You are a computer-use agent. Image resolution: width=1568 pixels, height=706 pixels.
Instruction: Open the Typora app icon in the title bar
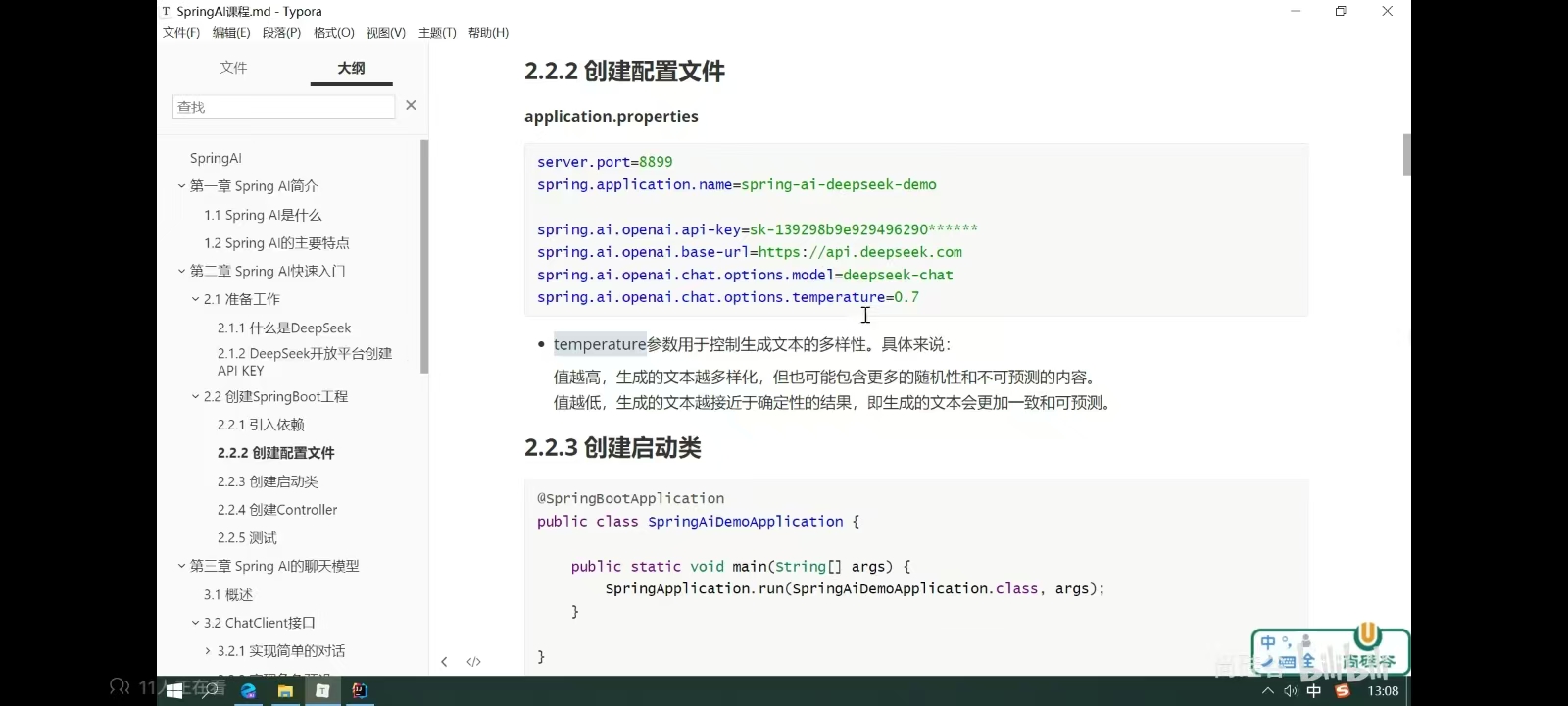pos(167,12)
